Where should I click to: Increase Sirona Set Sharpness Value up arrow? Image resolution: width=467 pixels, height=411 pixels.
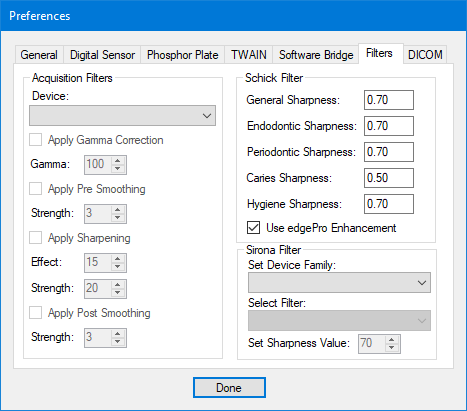[x=392, y=340]
